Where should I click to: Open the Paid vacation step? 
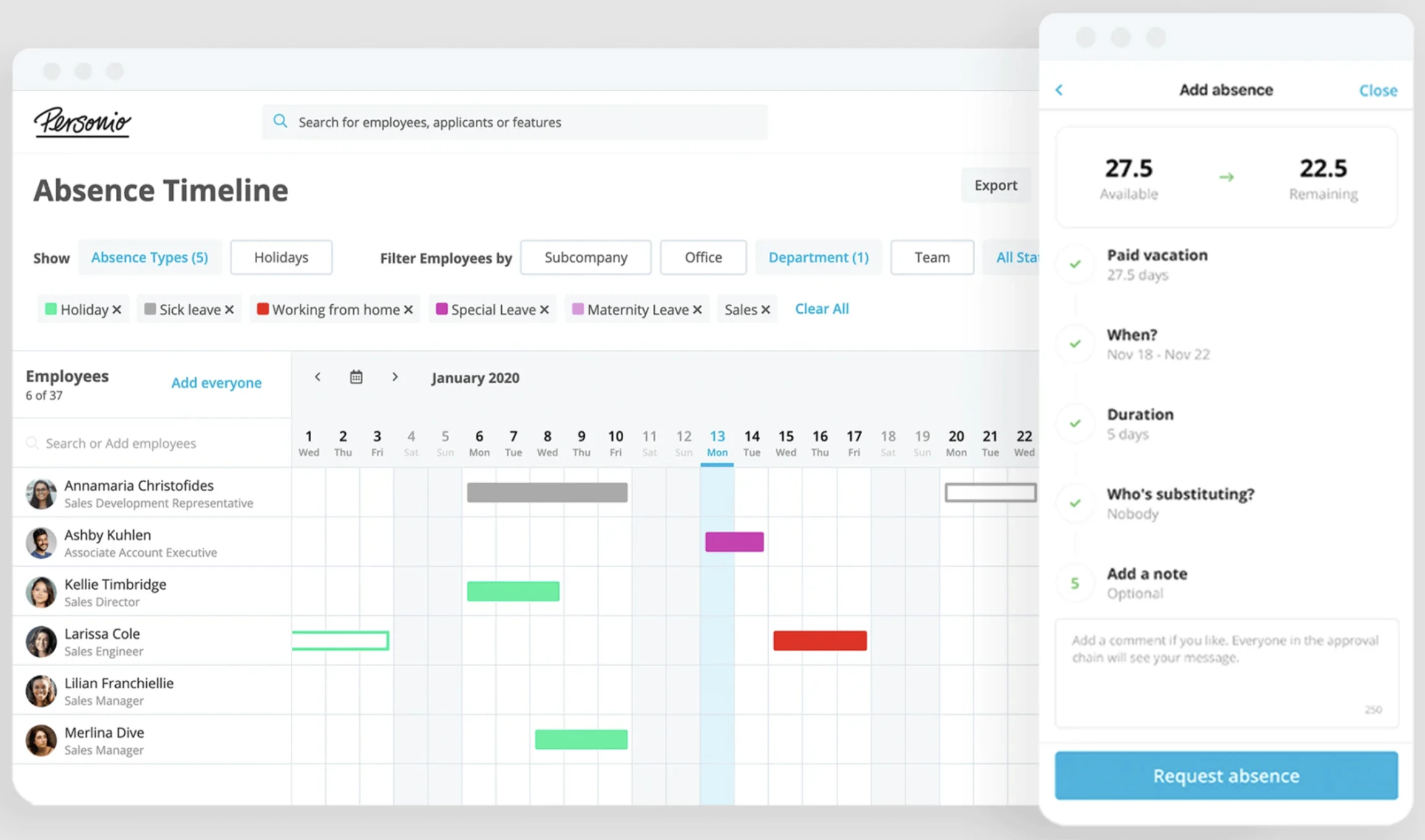[x=1157, y=265]
